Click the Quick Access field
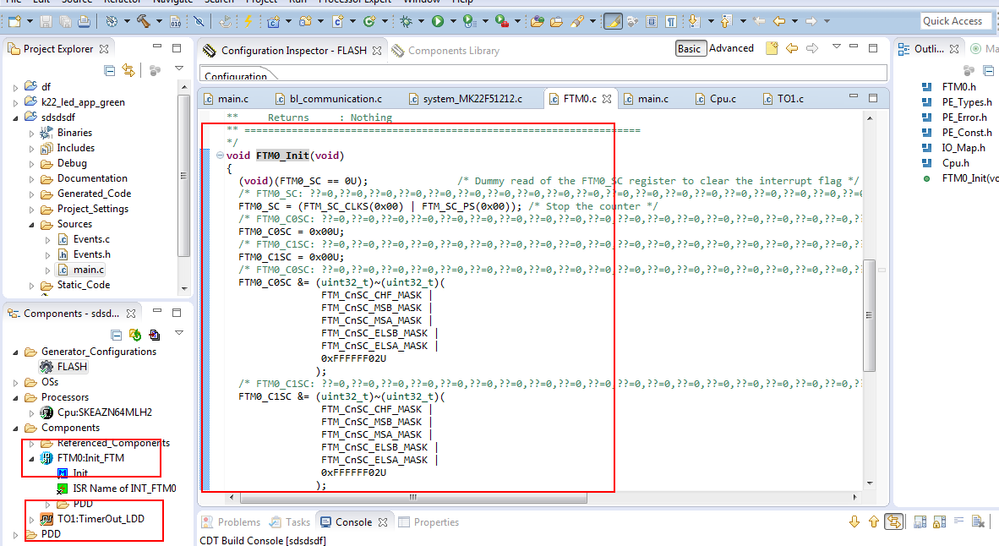This screenshot has width=999, height=546. coord(956,21)
